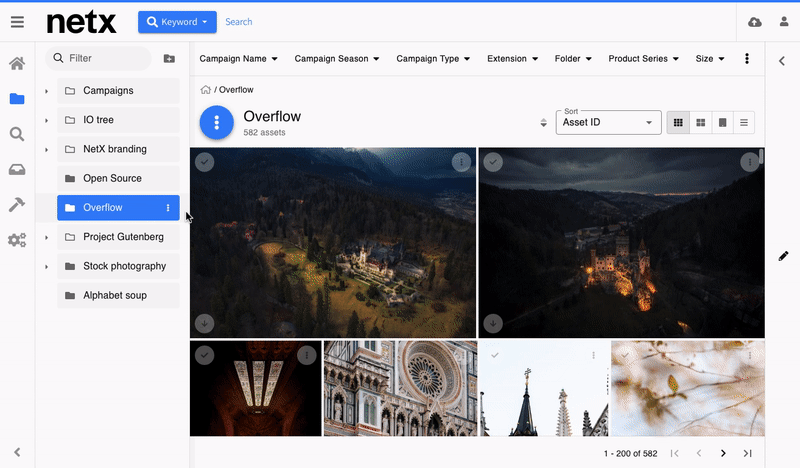Select the Project Gutenberg folder

(118, 237)
